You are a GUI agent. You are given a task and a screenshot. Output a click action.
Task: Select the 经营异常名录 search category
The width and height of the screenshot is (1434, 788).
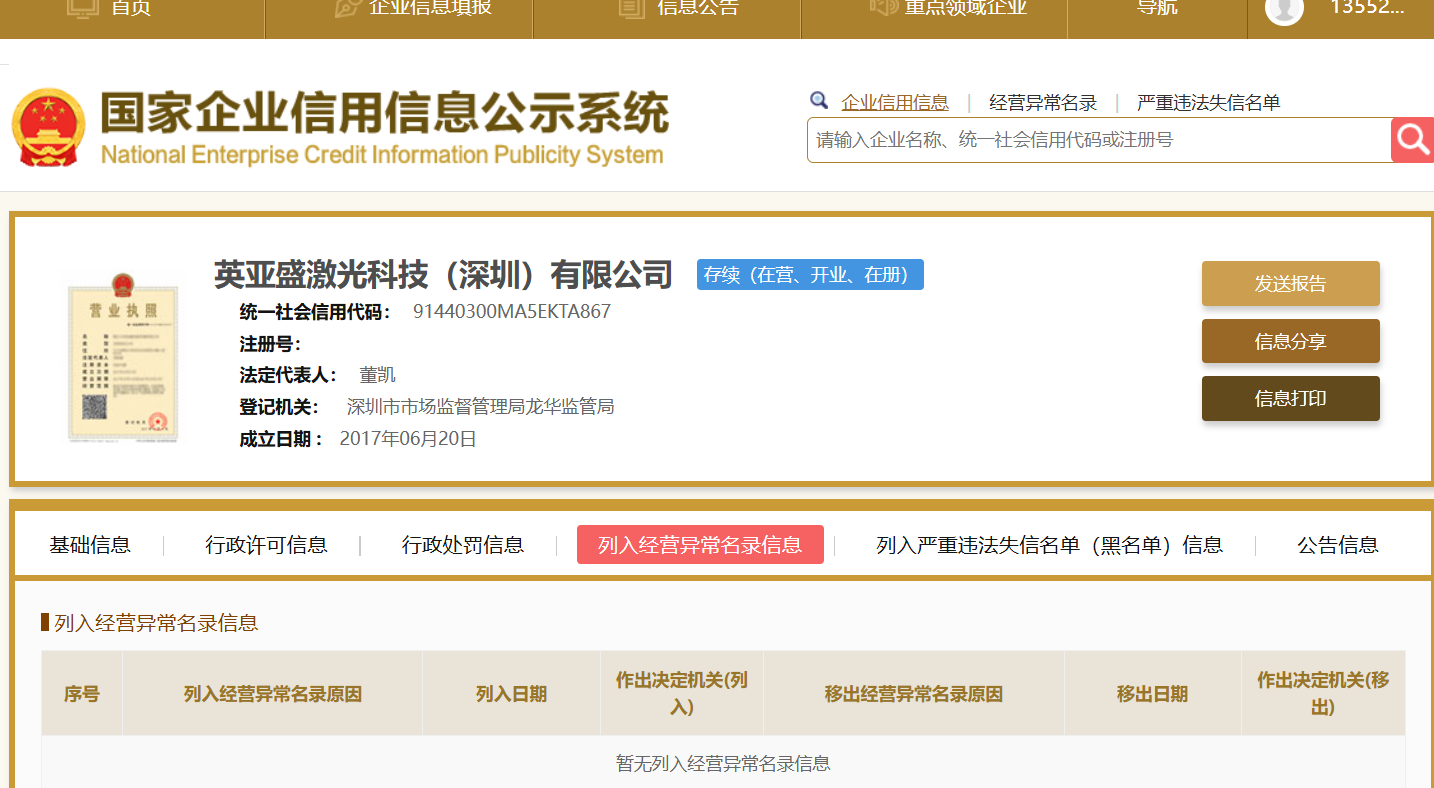(x=1043, y=102)
